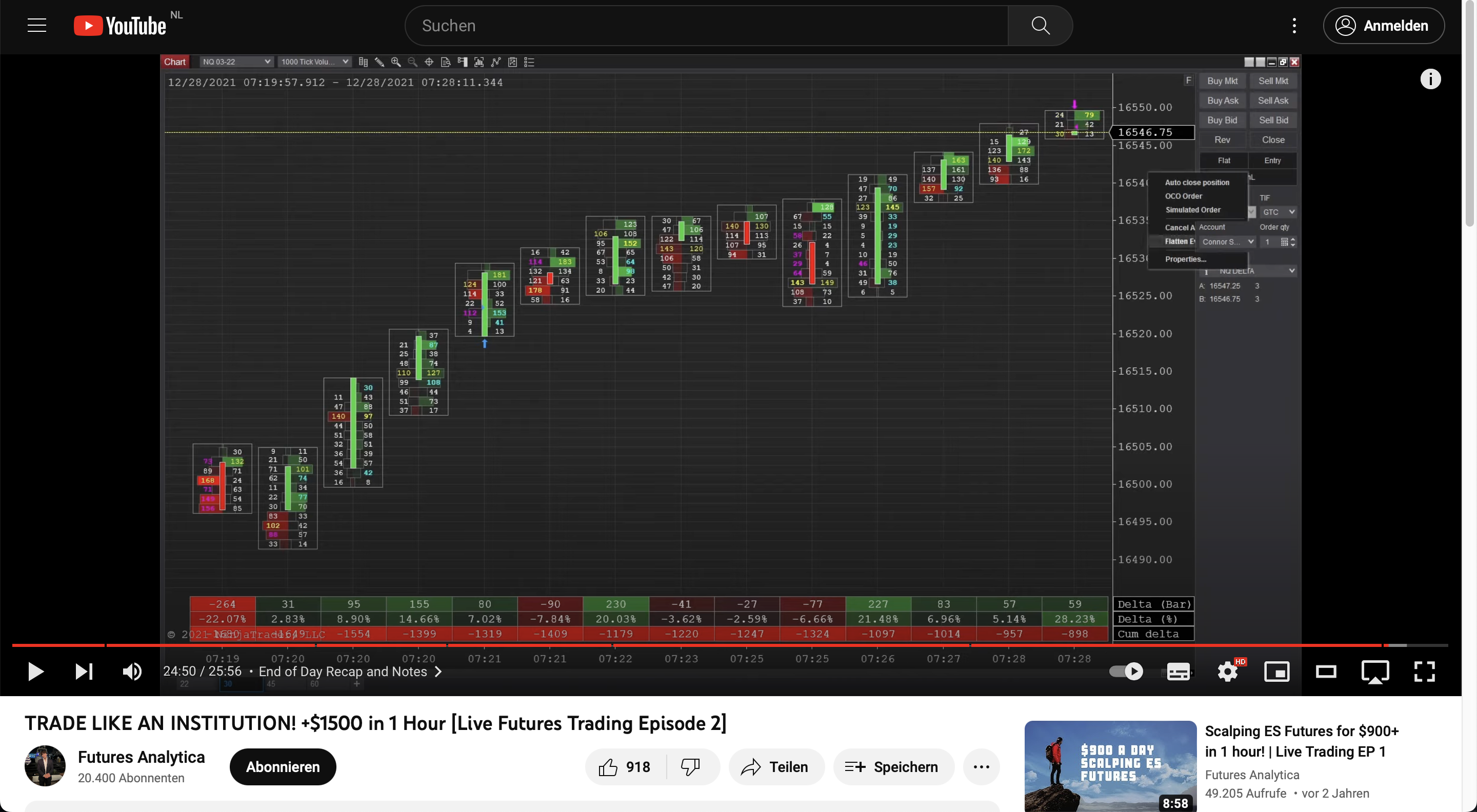Open the Futures Analytica channel avatar
This screenshot has width=1477, height=812.
point(45,766)
